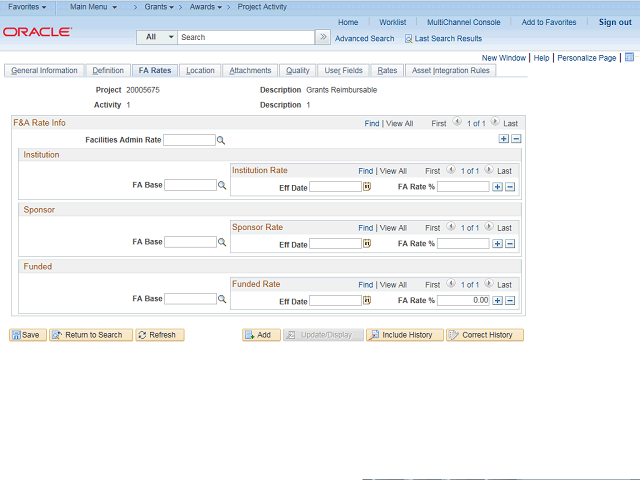Switch to the User Fields tab
This screenshot has width=640, height=480.
[343, 71]
